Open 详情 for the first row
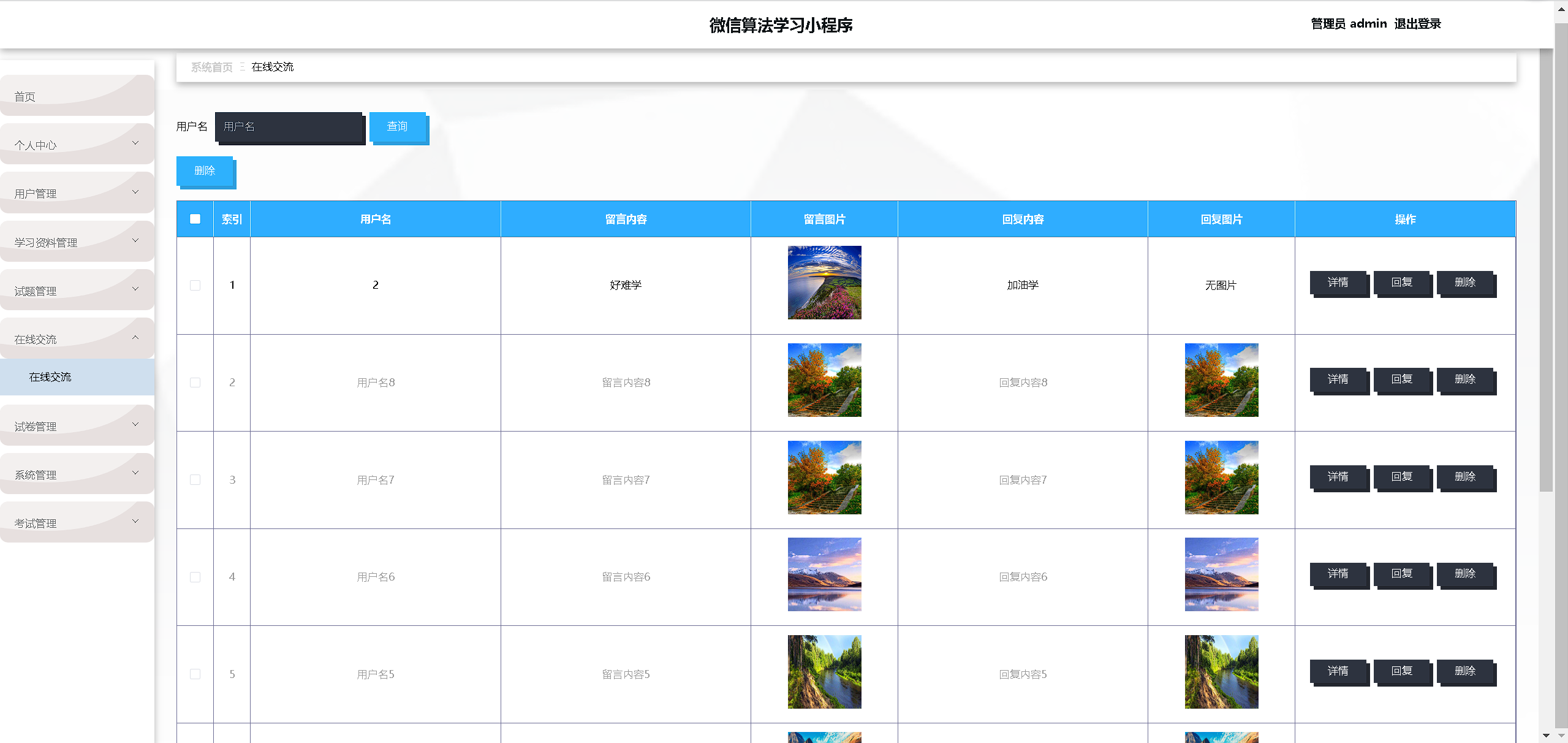This screenshot has width=1568, height=743. point(1338,282)
